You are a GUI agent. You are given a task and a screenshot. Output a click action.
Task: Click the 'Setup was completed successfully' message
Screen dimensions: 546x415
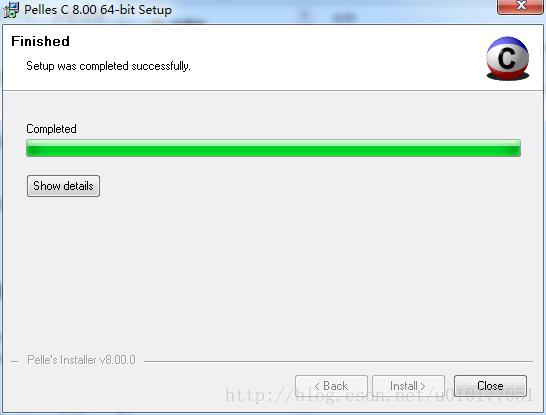pyautogui.click(x=108, y=66)
